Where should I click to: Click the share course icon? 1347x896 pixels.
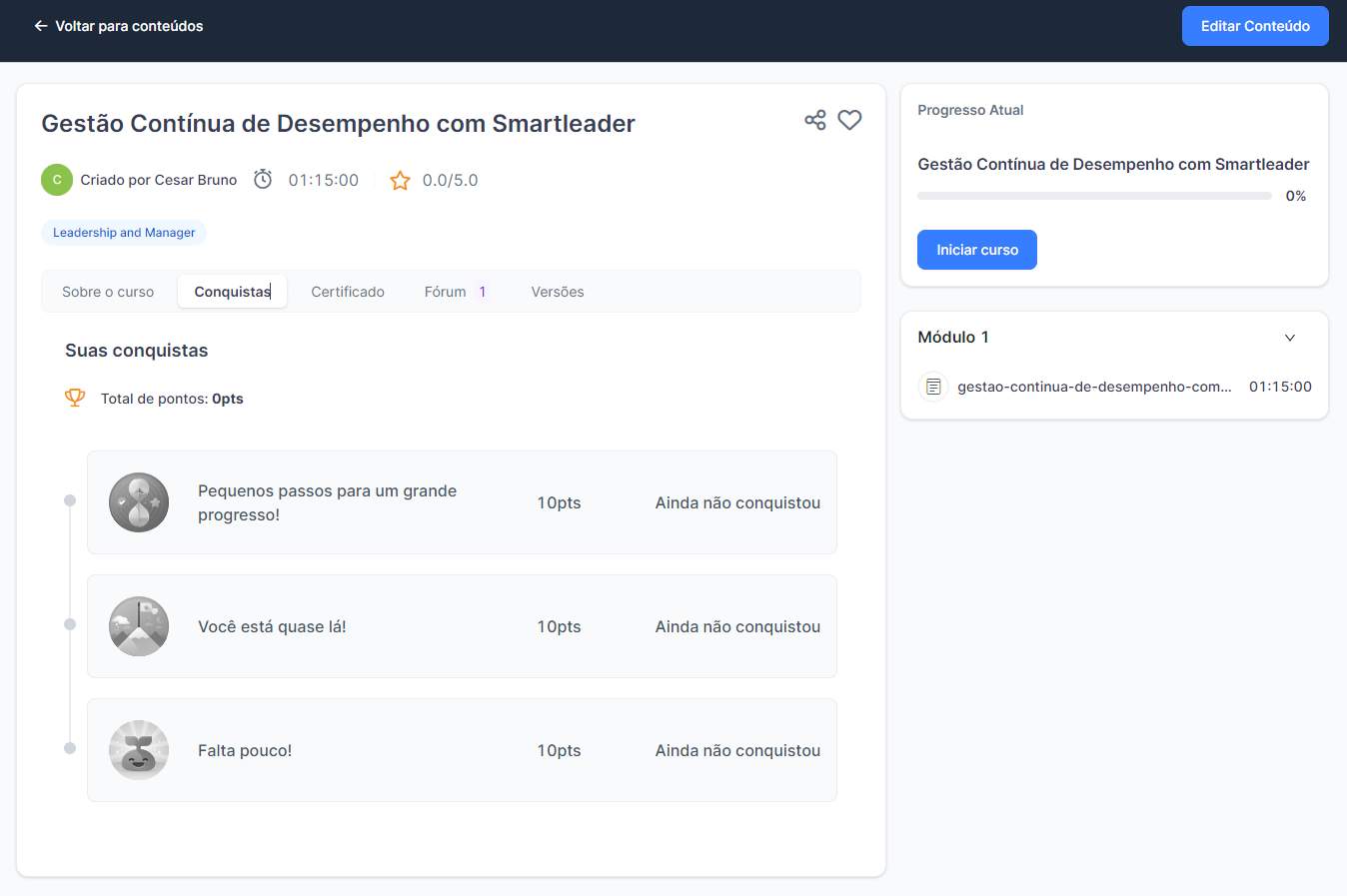(815, 120)
